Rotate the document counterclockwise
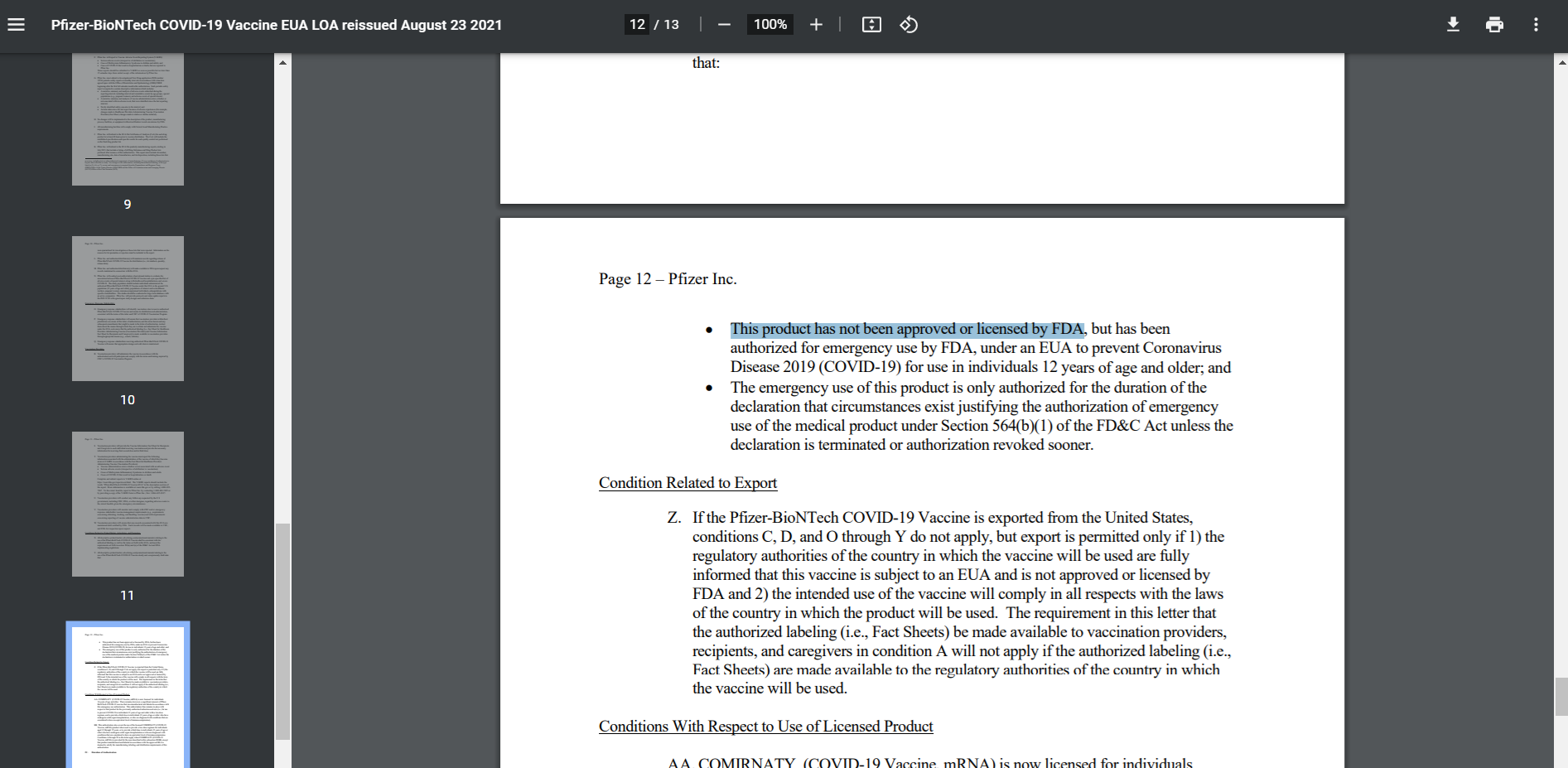Image resolution: width=1568 pixels, height=768 pixels. tap(909, 25)
